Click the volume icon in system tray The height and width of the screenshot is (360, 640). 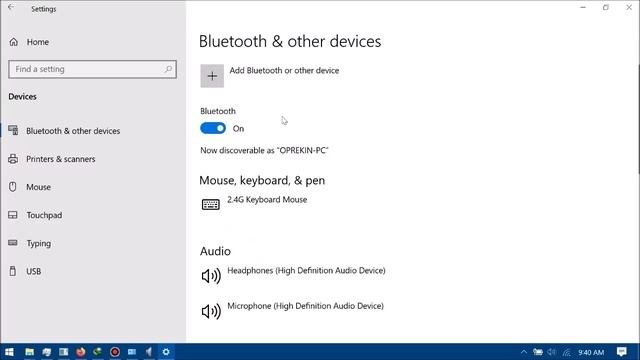(552, 352)
